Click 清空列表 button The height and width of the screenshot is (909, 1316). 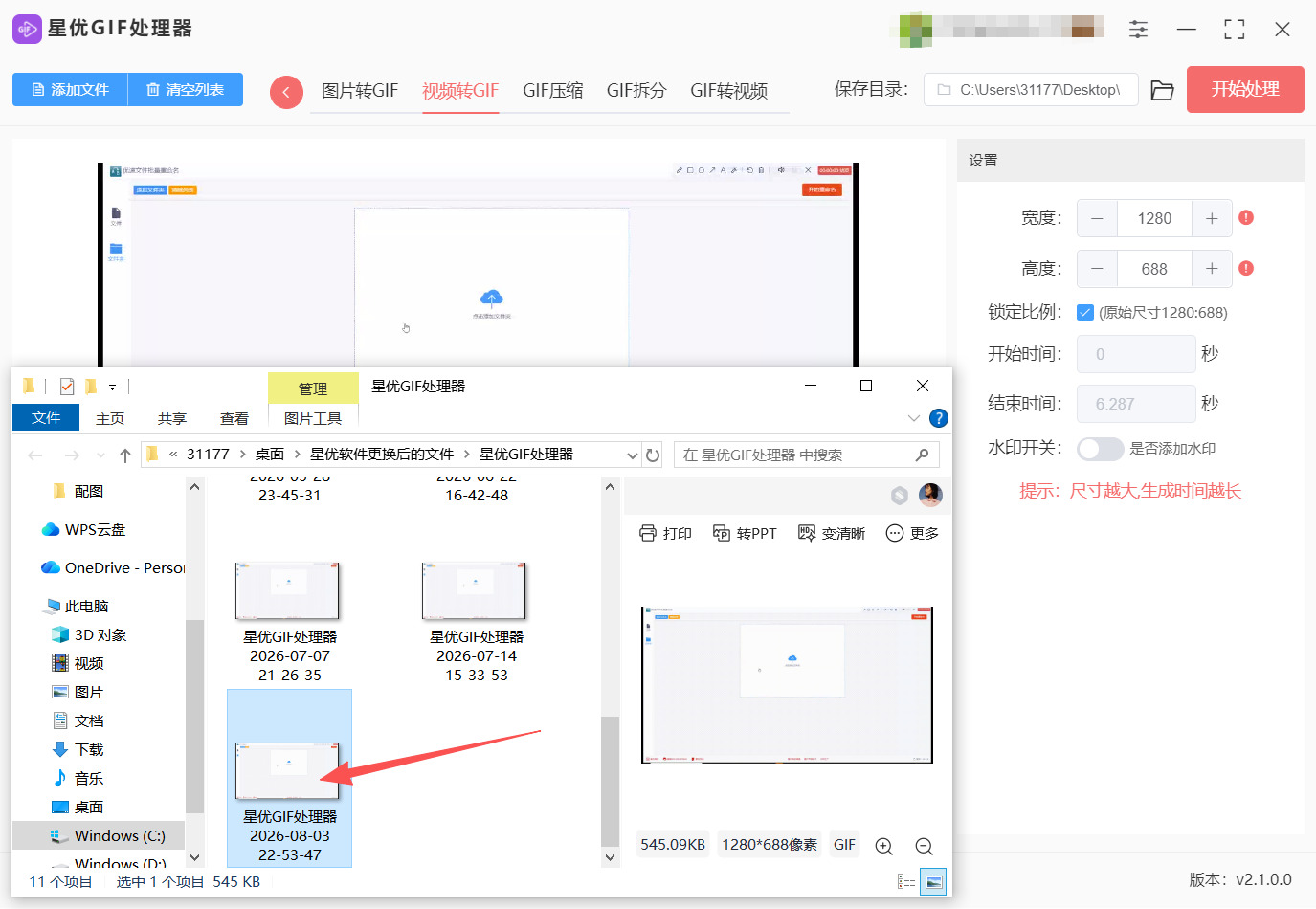(x=186, y=89)
